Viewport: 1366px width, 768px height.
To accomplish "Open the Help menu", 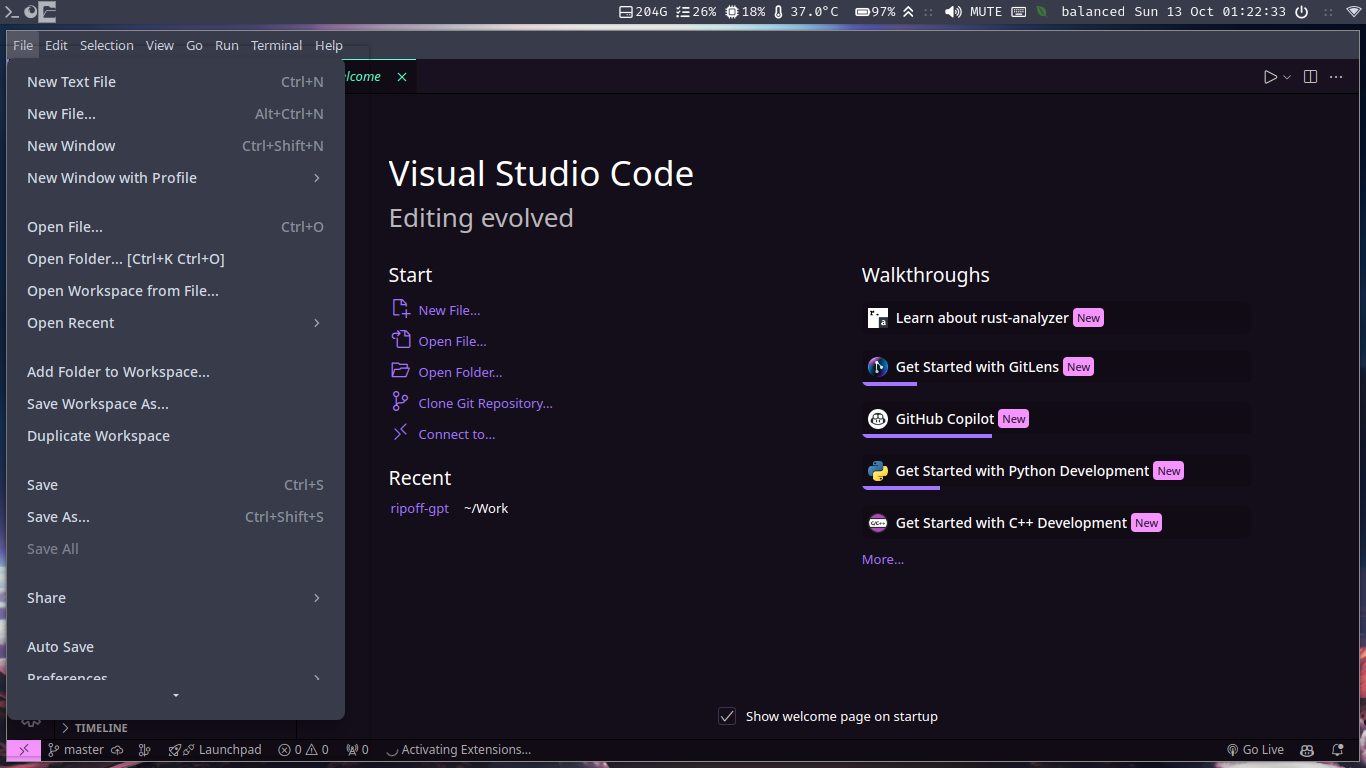I will [x=329, y=45].
